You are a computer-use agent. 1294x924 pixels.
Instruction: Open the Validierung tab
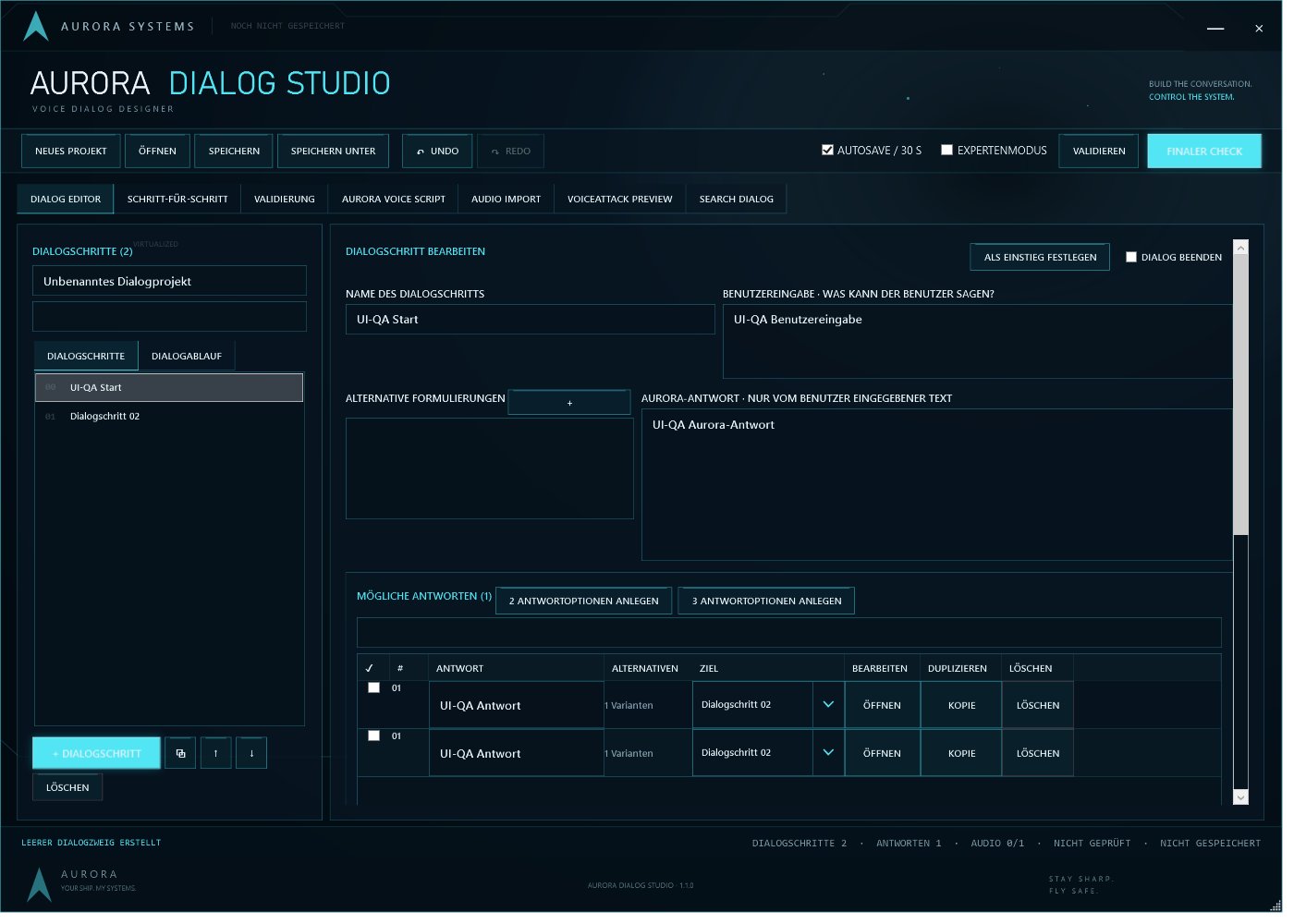(285, 199)
